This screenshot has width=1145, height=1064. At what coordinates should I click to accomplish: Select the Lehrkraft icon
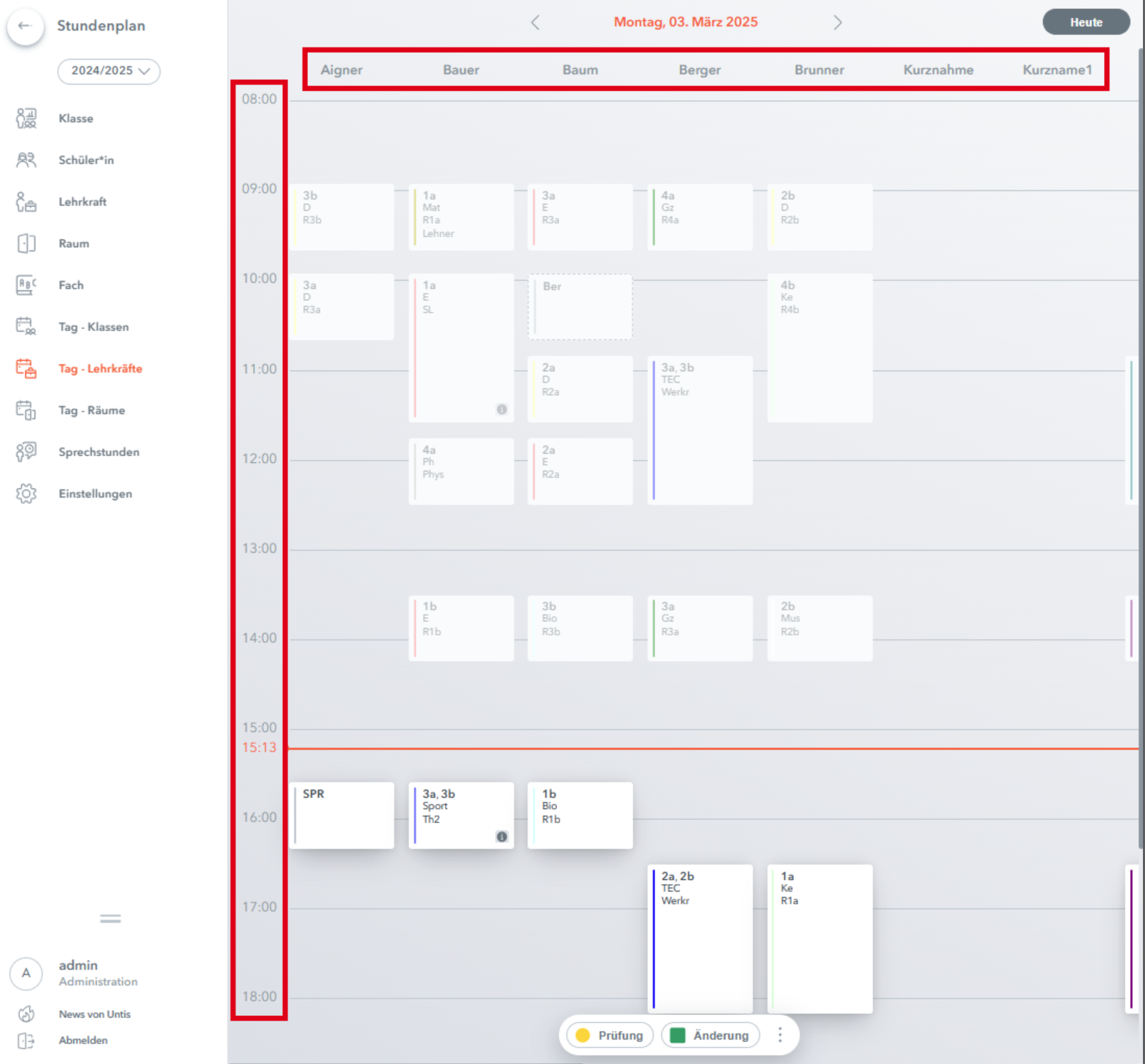pos(26,202)
